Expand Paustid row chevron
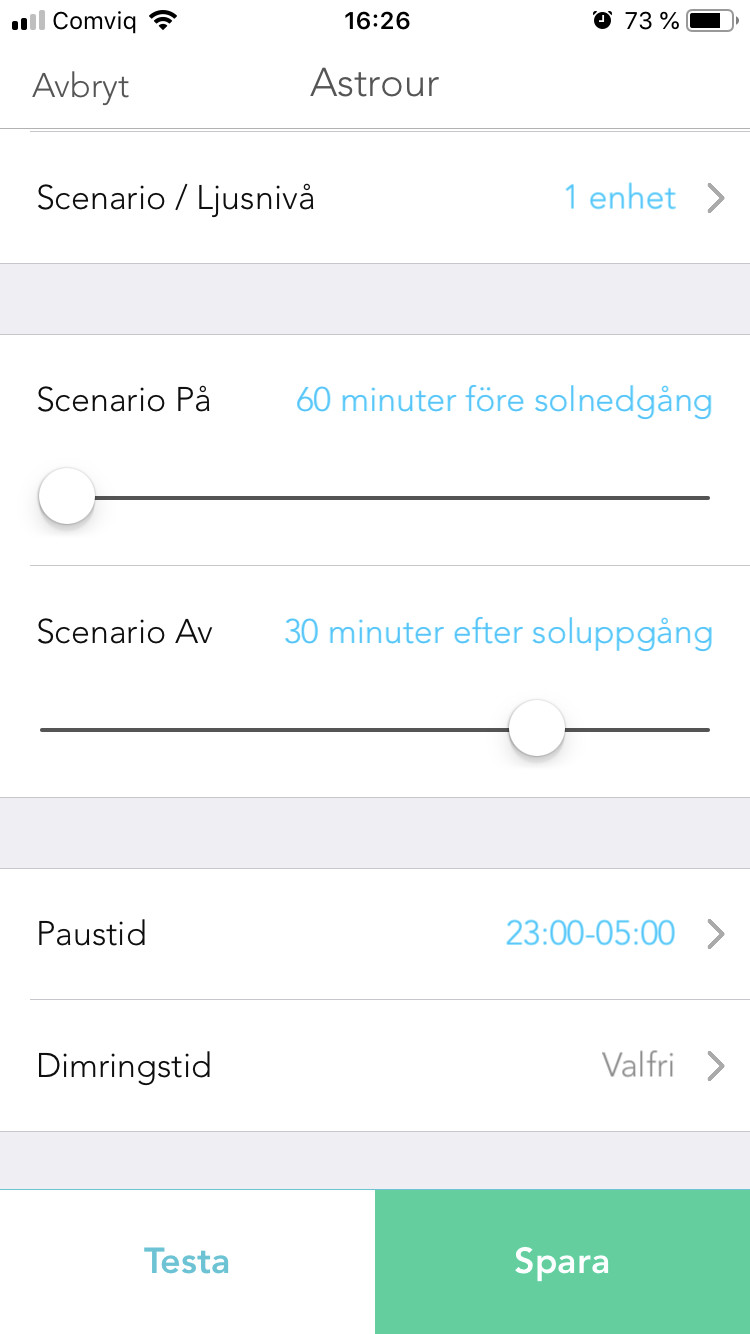This screenshot has height=1334, width=750. [715, 934]
